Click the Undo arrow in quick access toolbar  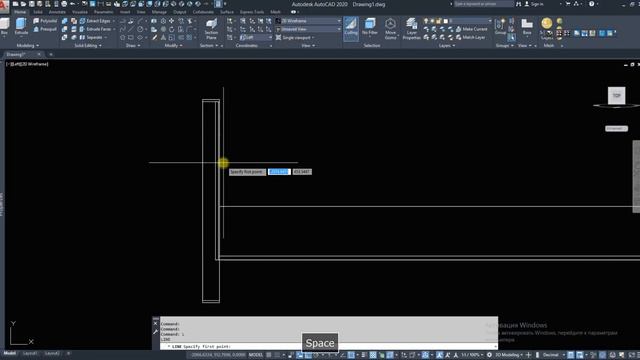click(x=73, y=4)
